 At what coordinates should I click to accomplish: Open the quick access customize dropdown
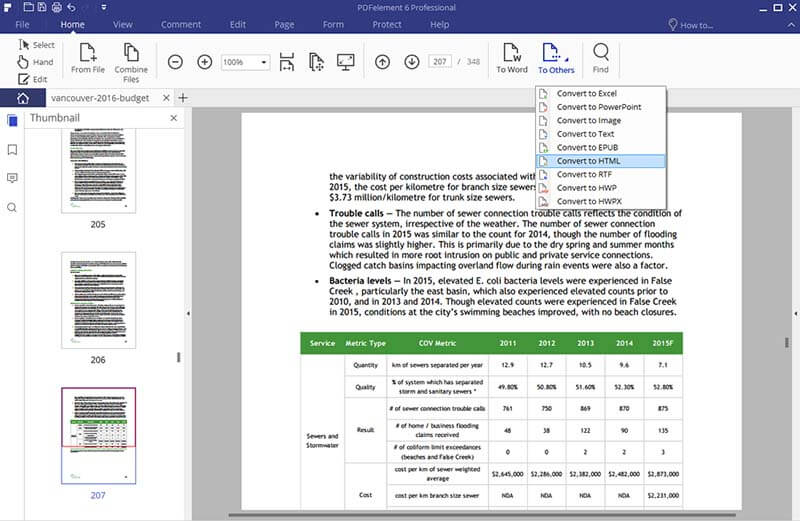[x=104, y=7]
